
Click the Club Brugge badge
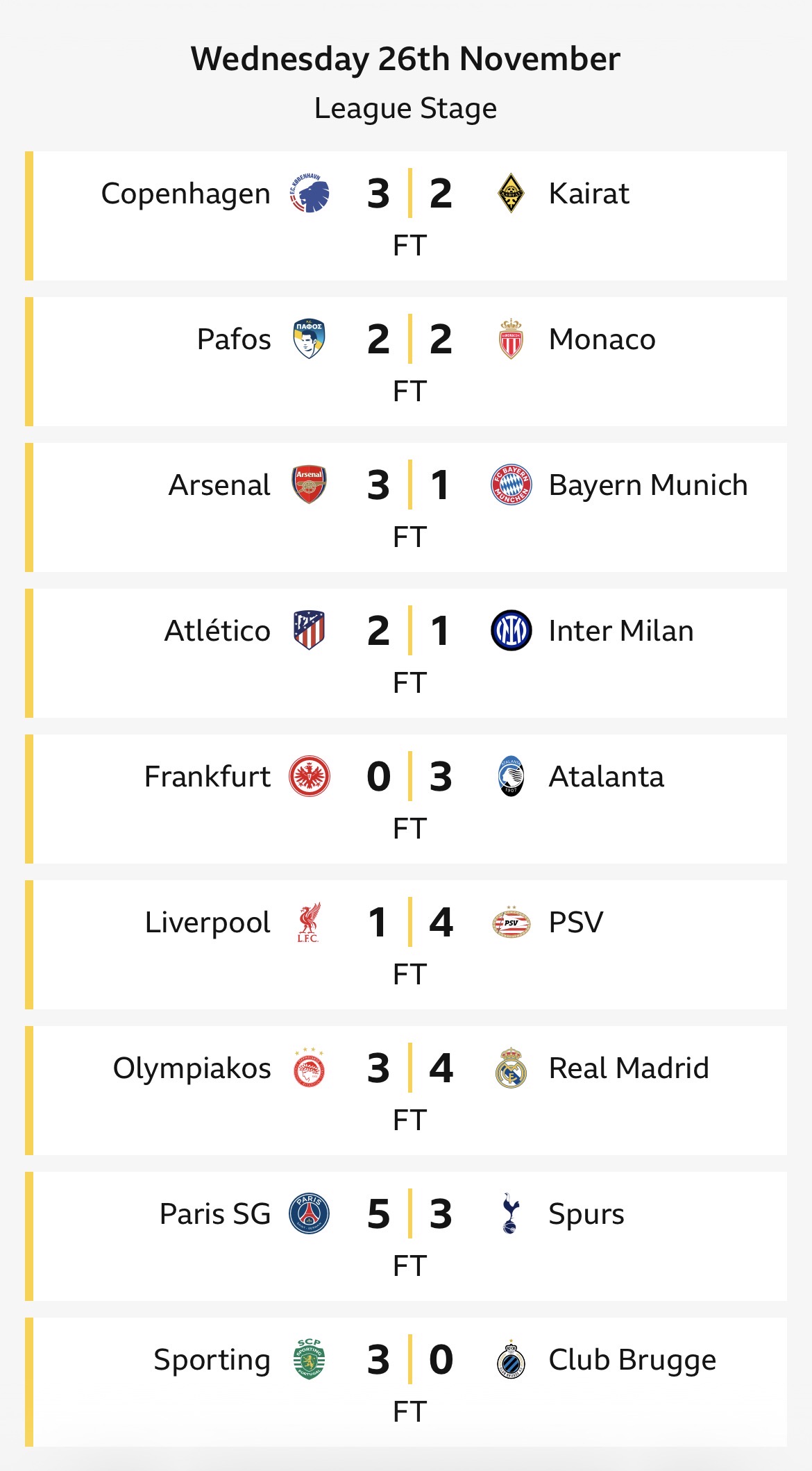pyautogui.click(x=511, y=1359)
